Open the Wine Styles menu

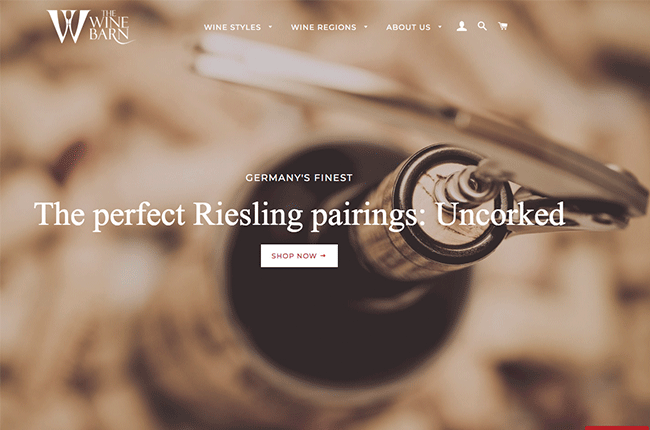pyautogui.click(x=233, y=27)
